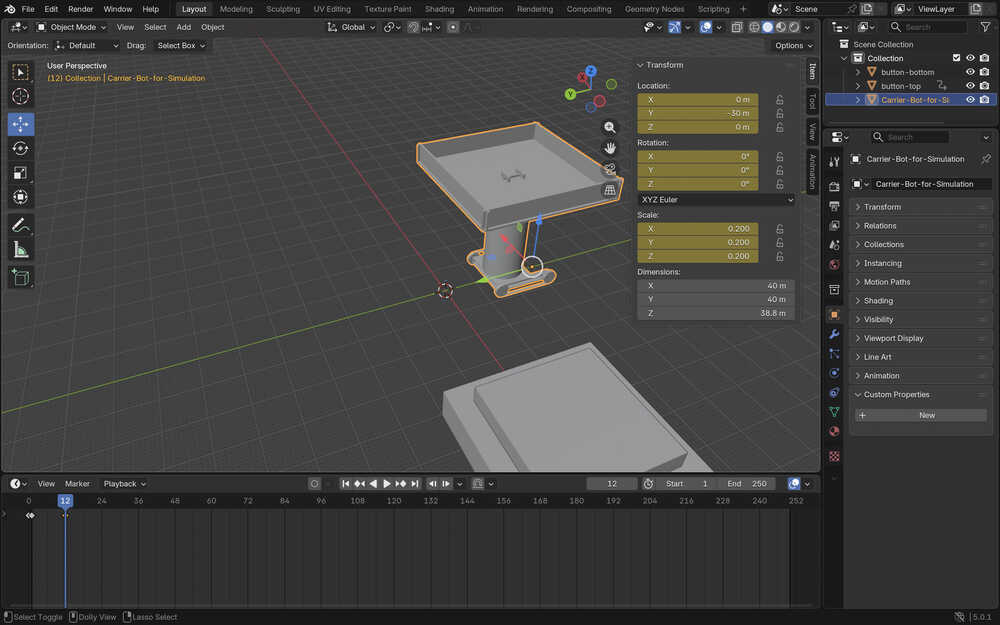Open the Render menu
The width and height of the screenshot is (1000, 625).
(x=80, y=9)
